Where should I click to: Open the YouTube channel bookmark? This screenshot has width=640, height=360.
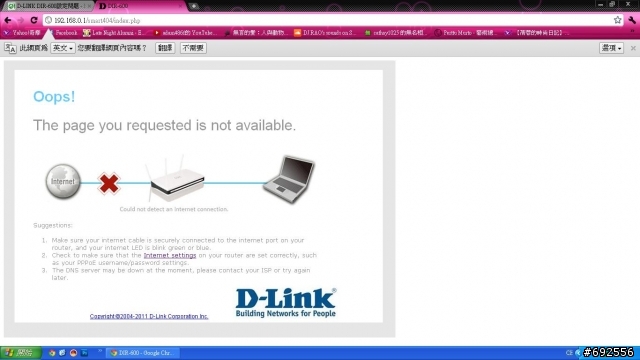pos(185,33)
